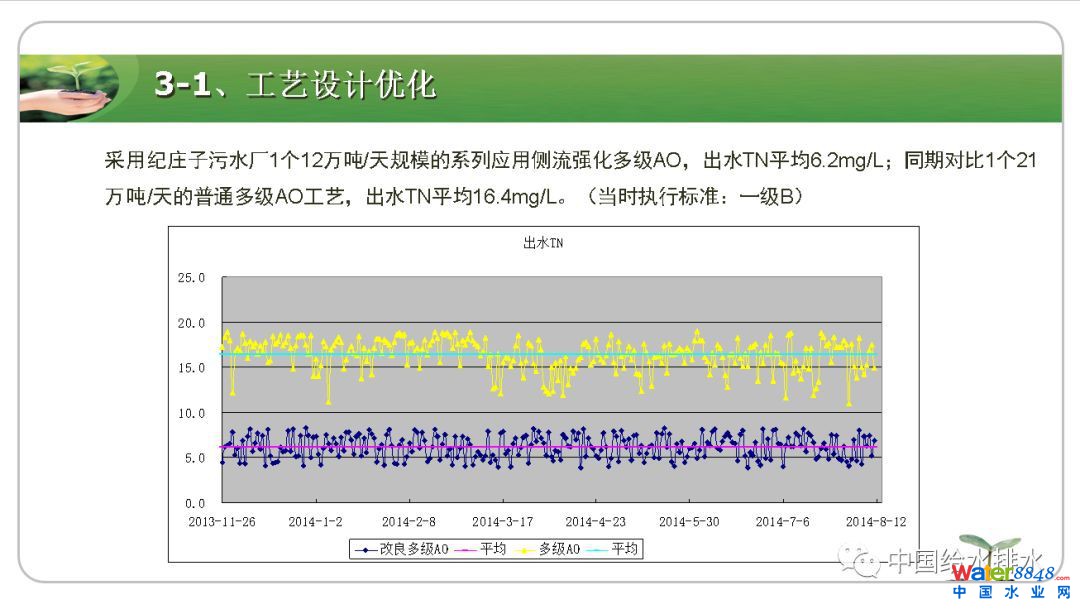Screen dimensions: 1080x609
Task: Click the WeChat logo watermark icon
Action: click(x=860, y=560)
